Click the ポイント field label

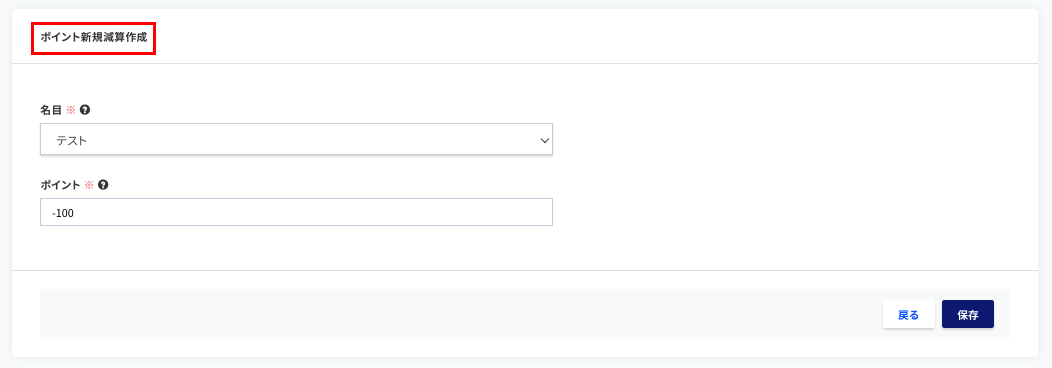60,185
